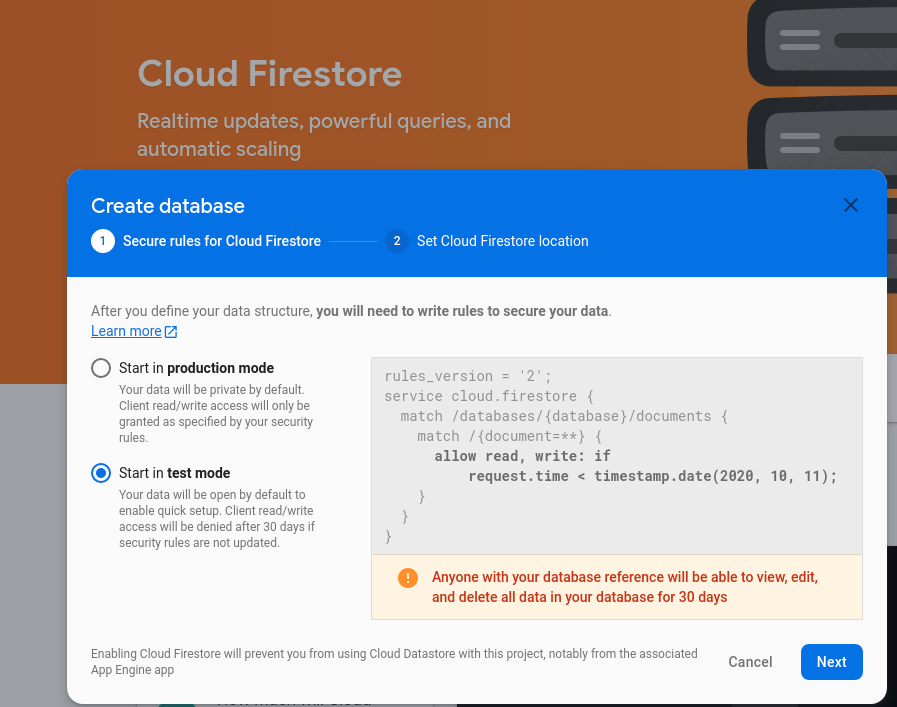
Task: Click the step 1 number circle
Action: 103,241
